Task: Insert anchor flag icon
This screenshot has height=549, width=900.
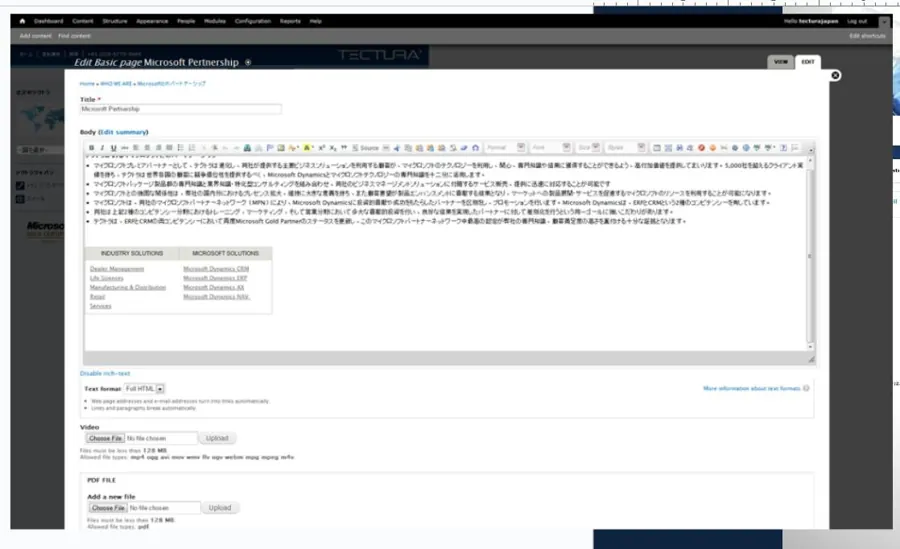Action: pos(270,148)
